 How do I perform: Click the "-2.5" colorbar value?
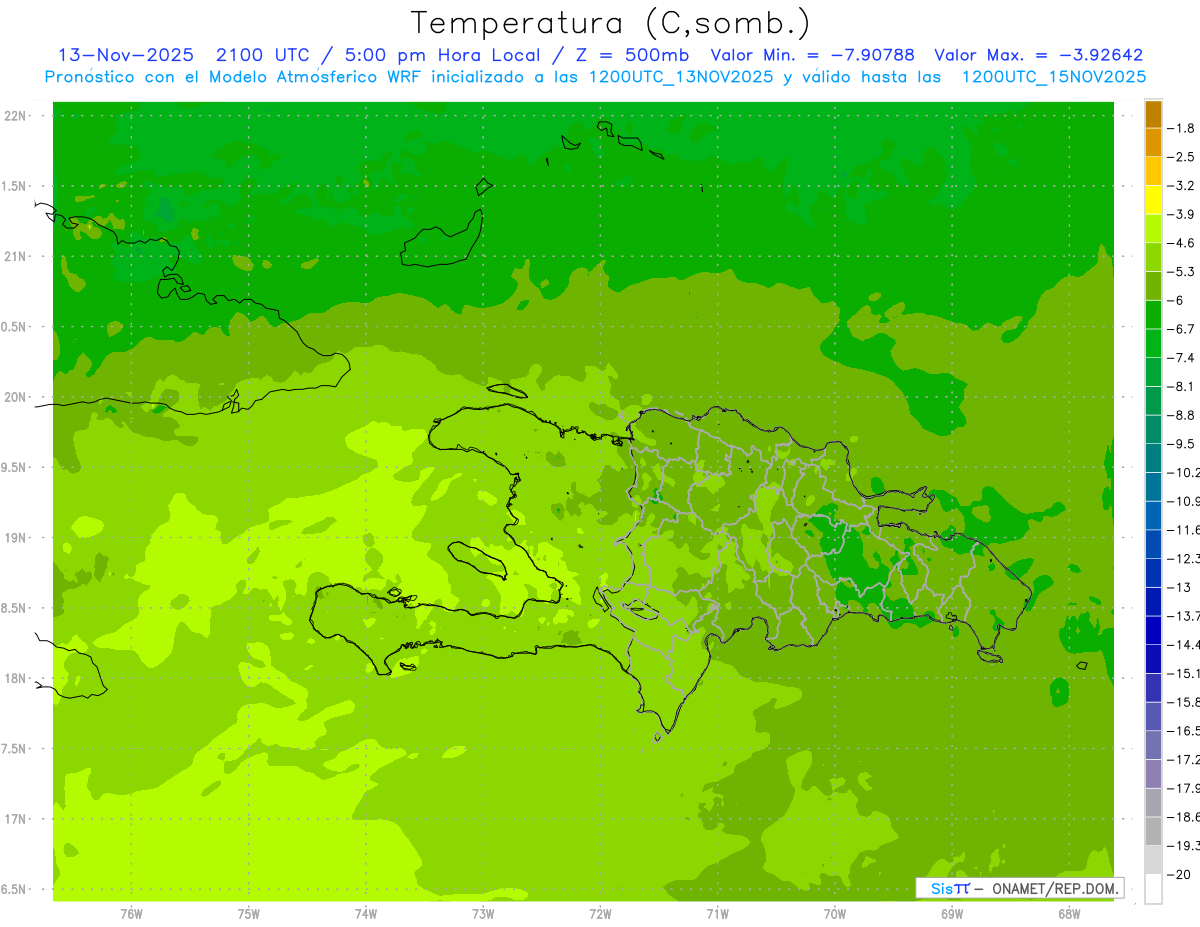(1181, 157)
